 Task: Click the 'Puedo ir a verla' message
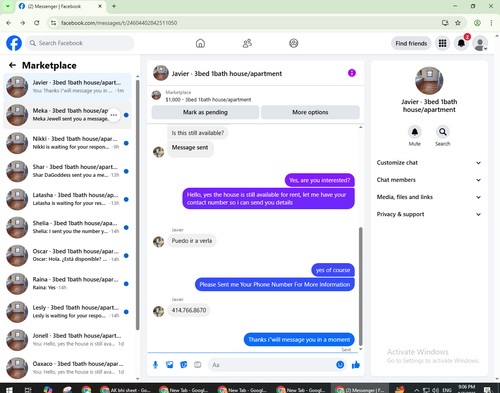point(192,241)
